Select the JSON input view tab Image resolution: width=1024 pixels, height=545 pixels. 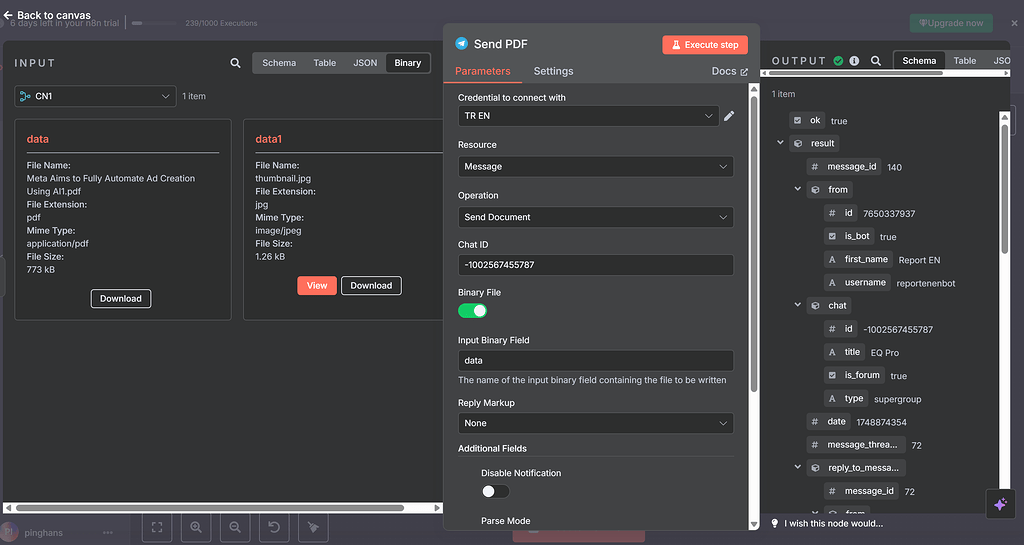coord(365,63)
